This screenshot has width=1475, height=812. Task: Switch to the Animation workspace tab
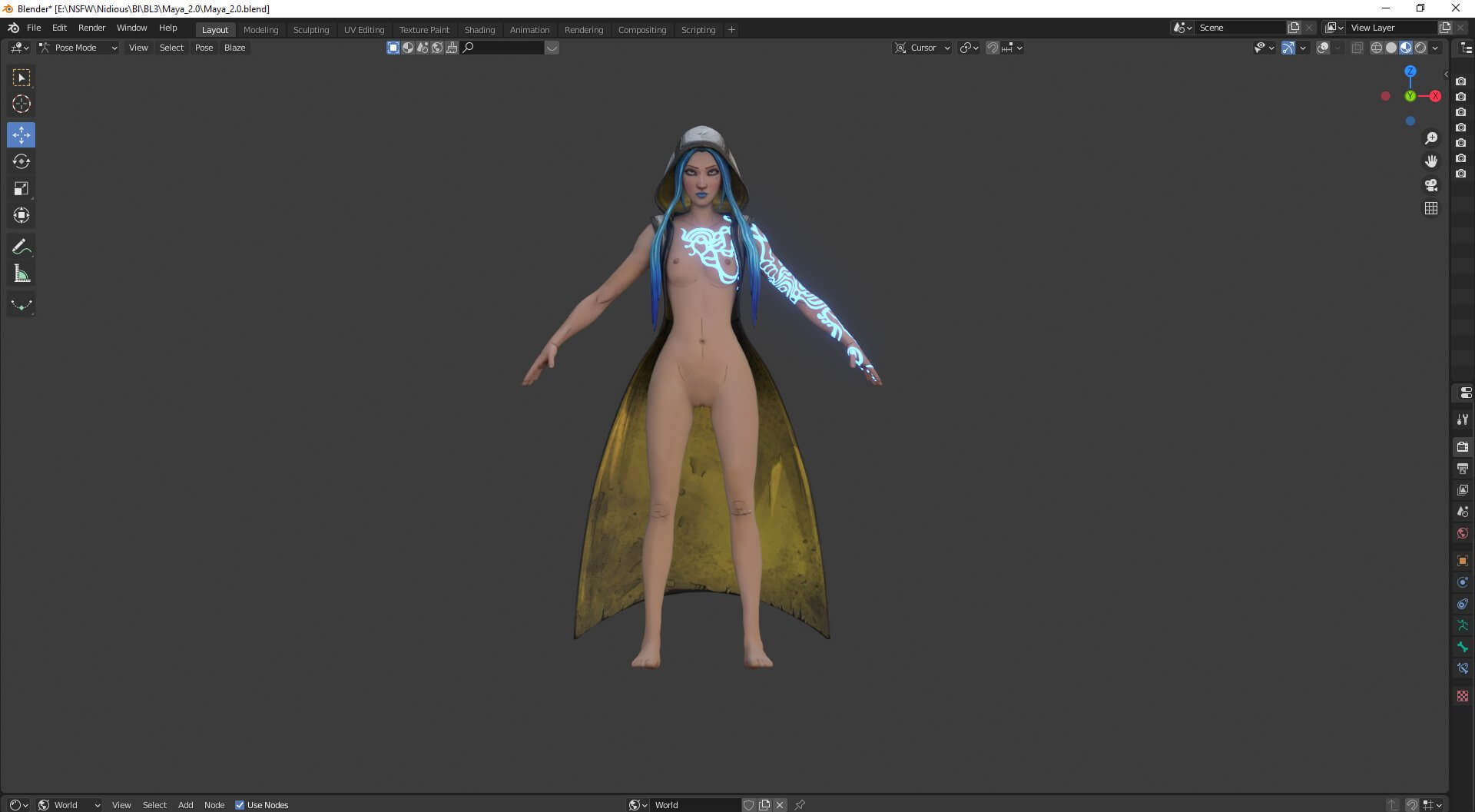[x=529, y=30]
